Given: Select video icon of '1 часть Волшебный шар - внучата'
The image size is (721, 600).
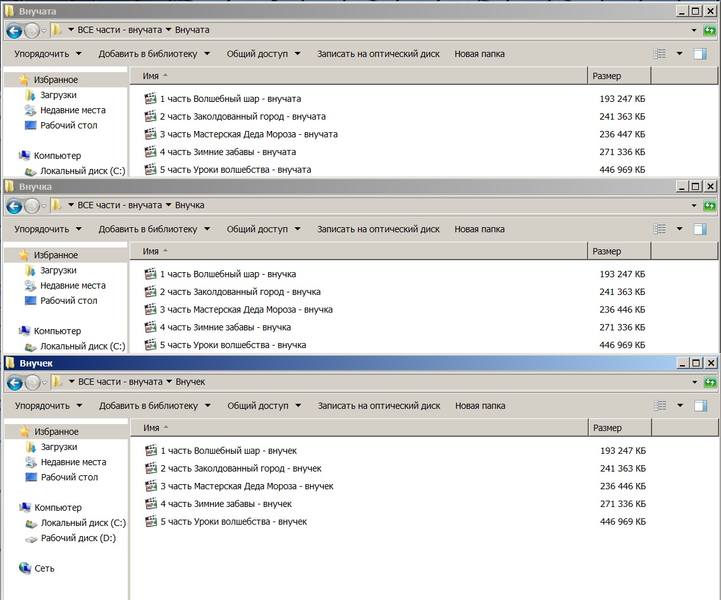Looking at the screenshot, I should (x=150, y=98).
